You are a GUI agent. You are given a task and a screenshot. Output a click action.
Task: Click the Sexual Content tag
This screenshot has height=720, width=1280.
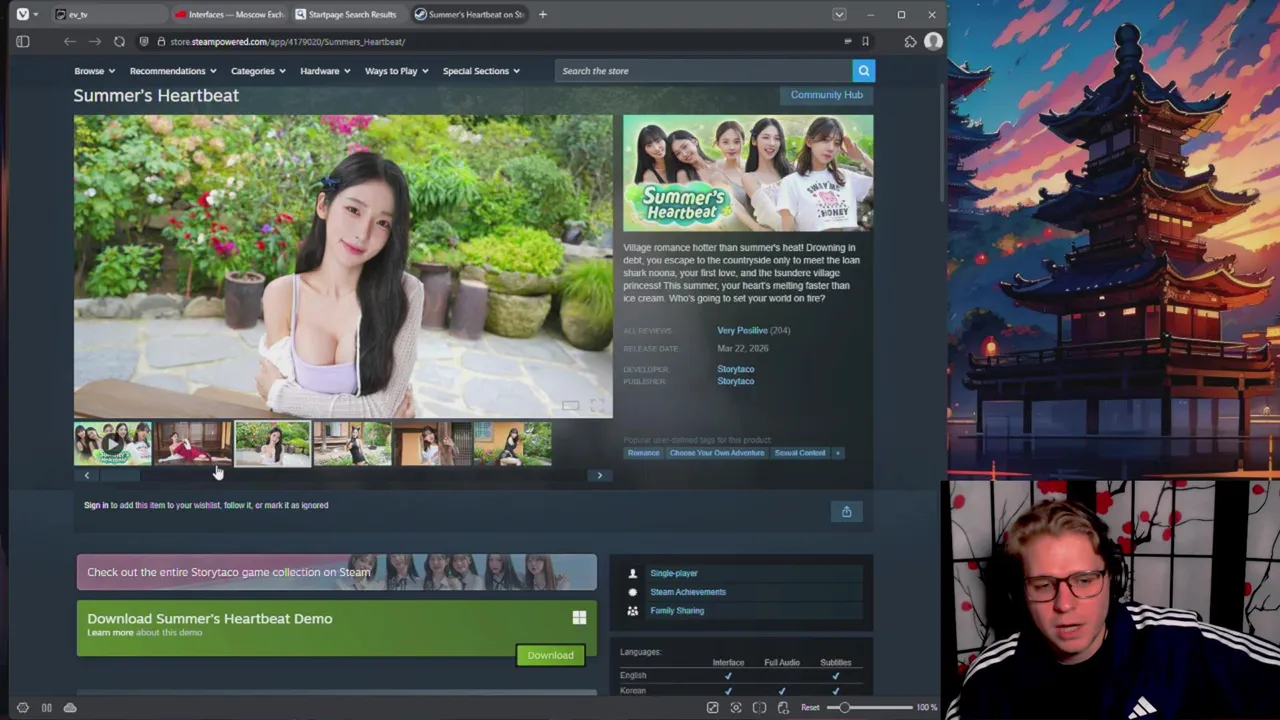800,453
